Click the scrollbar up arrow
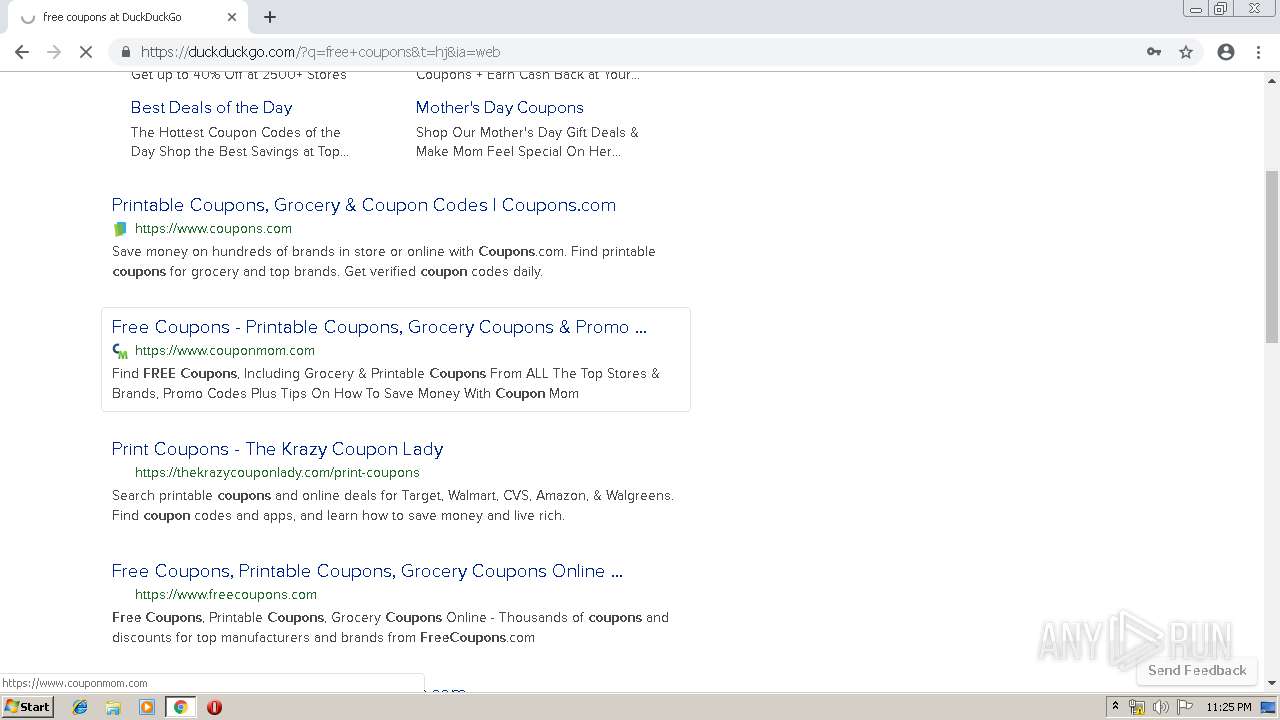 pyautogui.click(x=1272, y=79)
